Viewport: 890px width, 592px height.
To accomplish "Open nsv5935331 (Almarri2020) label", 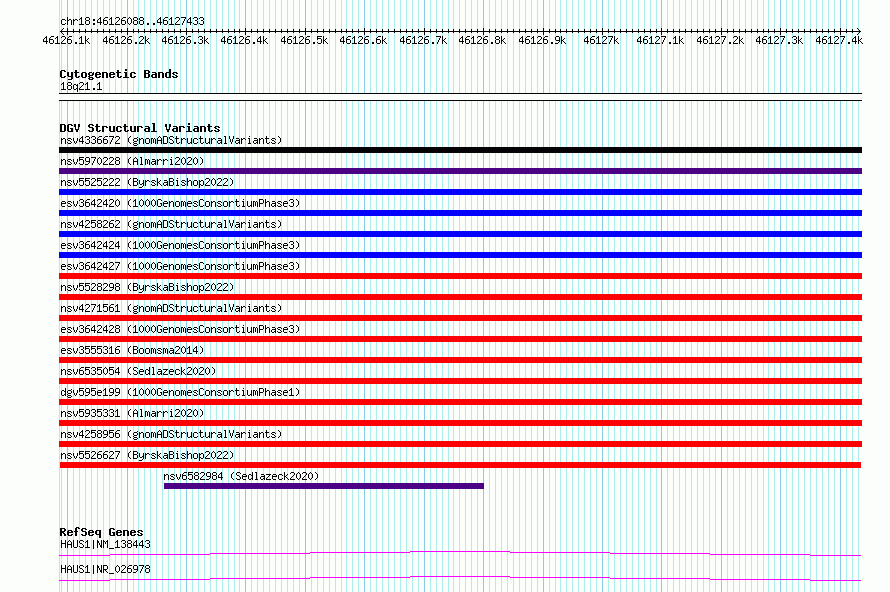I will click(132, 413).
